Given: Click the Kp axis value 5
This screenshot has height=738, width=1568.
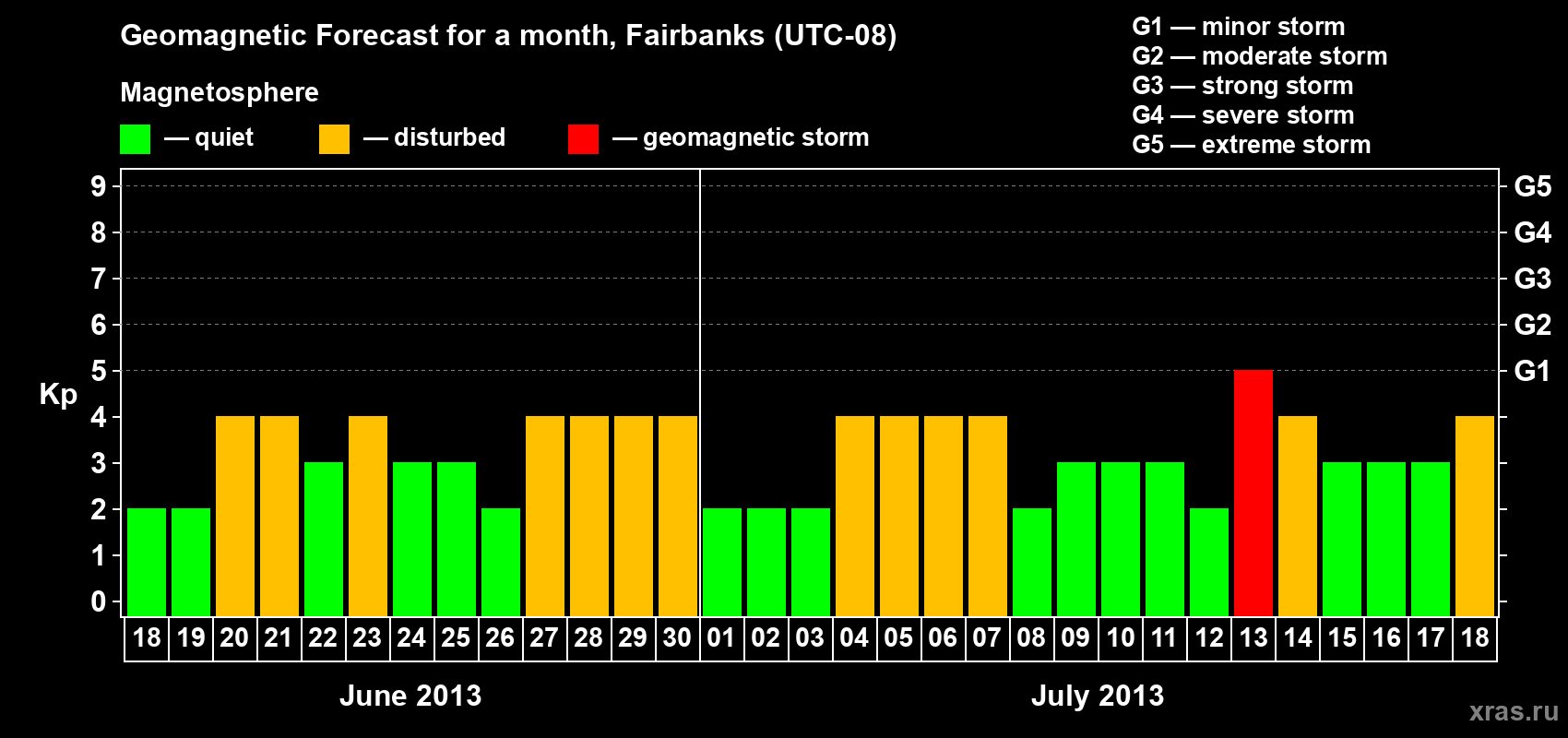Looking at the screenshot, I should [99, 371].
